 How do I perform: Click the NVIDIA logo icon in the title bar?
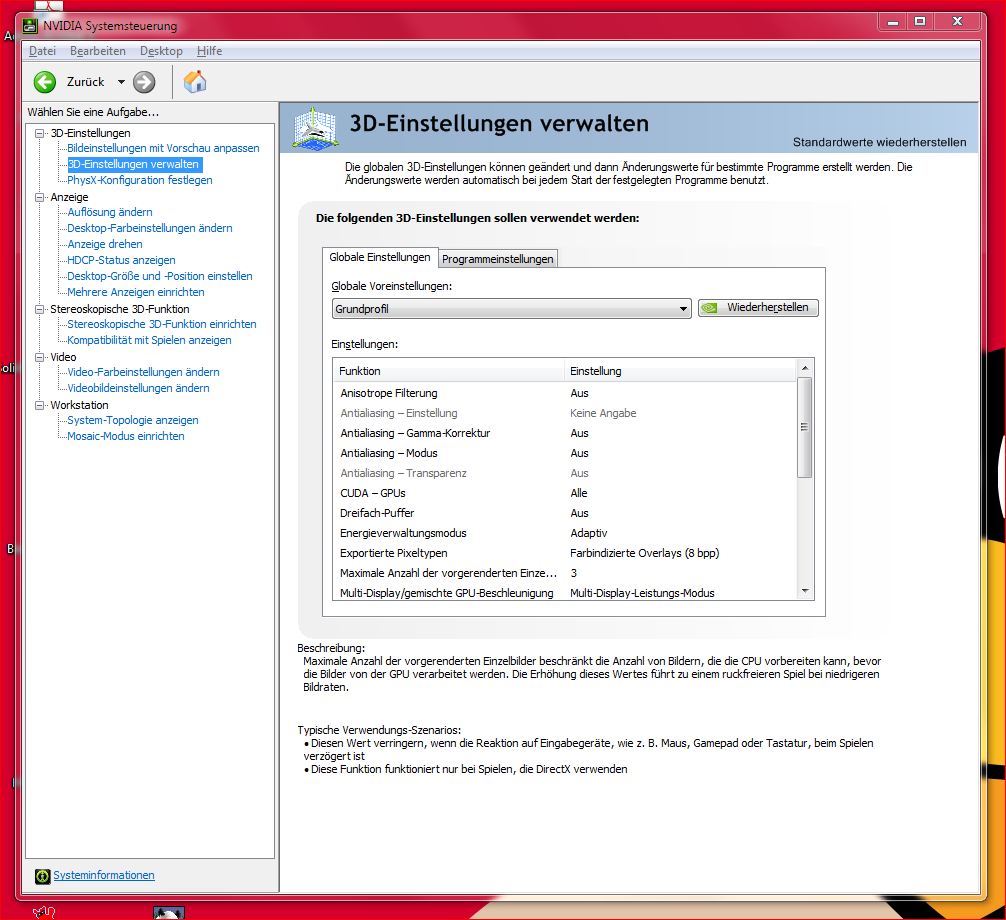30,26
